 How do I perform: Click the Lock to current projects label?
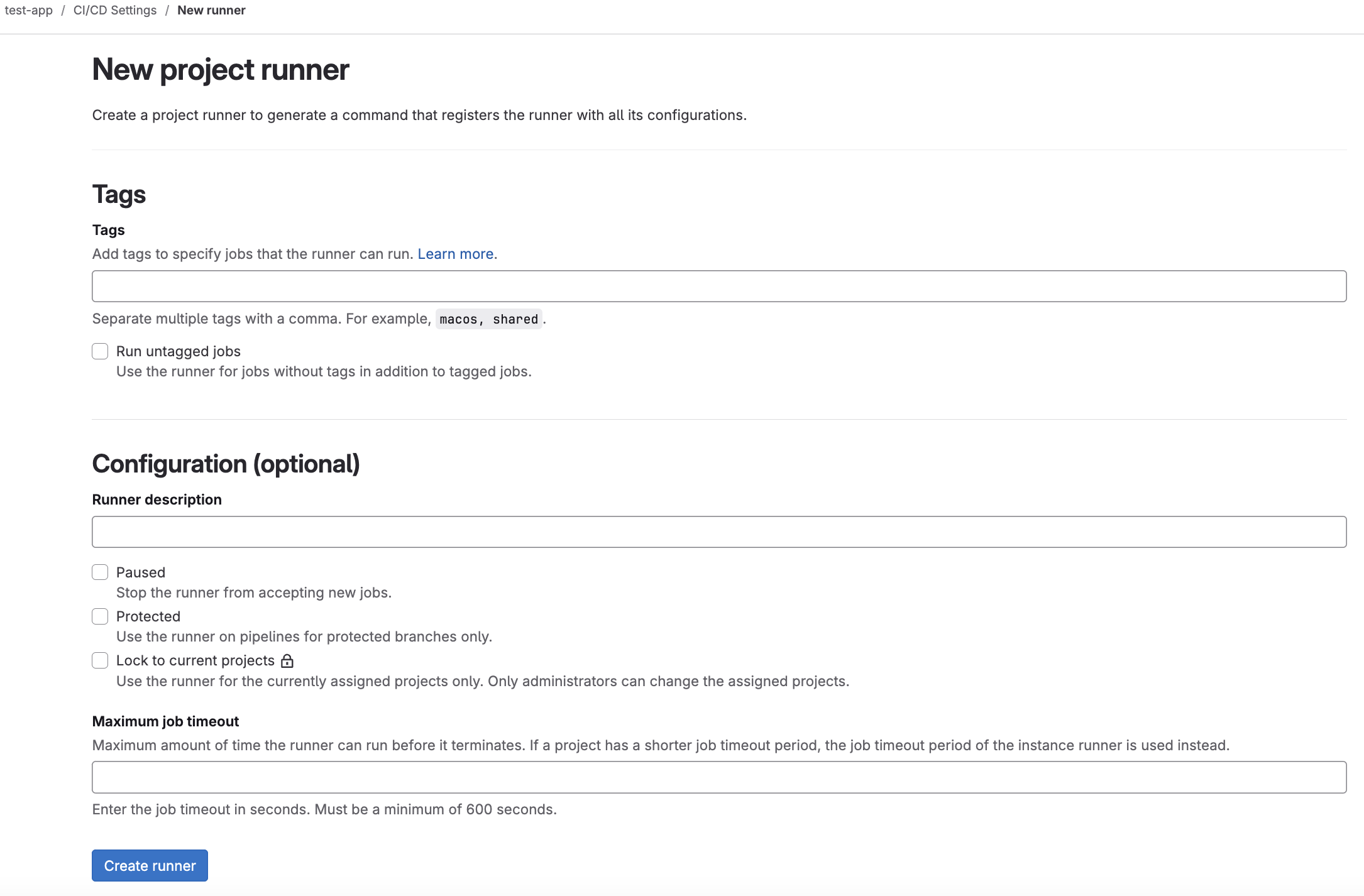point(195,660)
